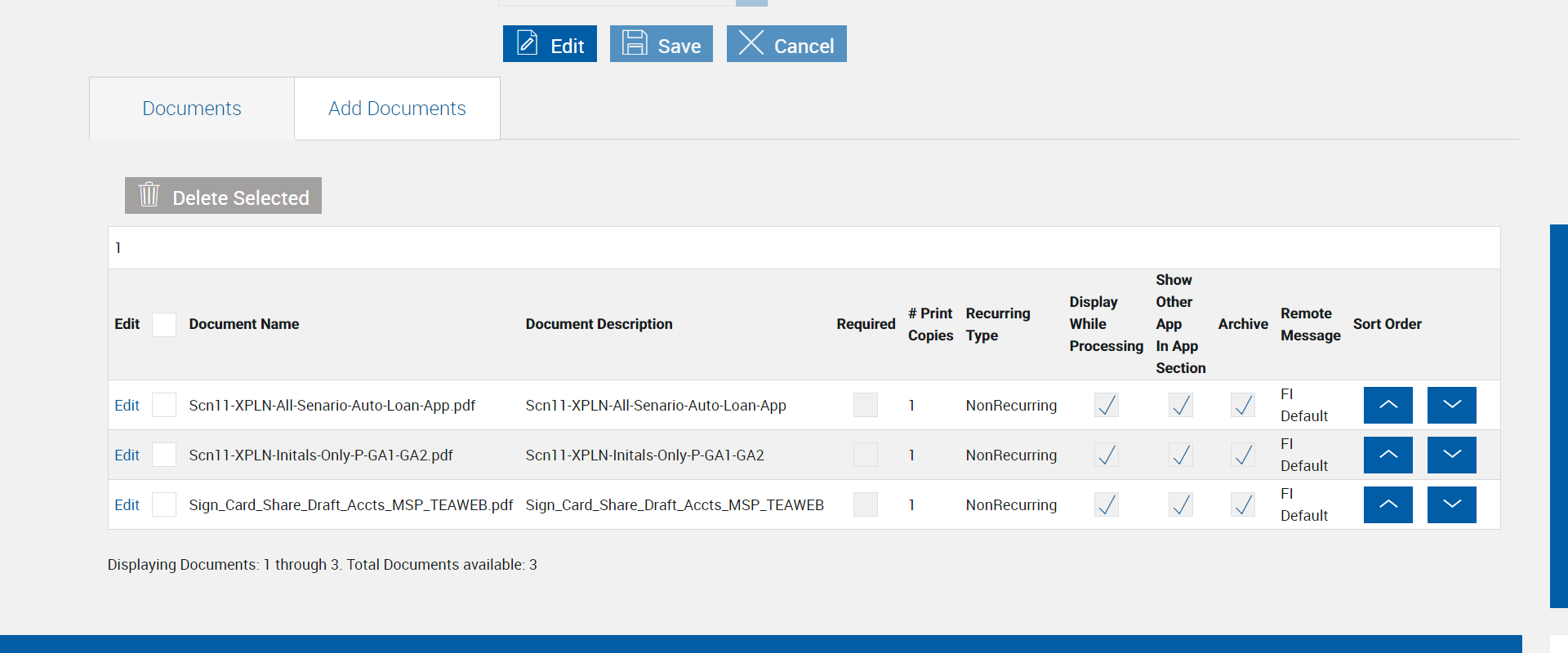Open the Add Documents tab

coord(397,109)
